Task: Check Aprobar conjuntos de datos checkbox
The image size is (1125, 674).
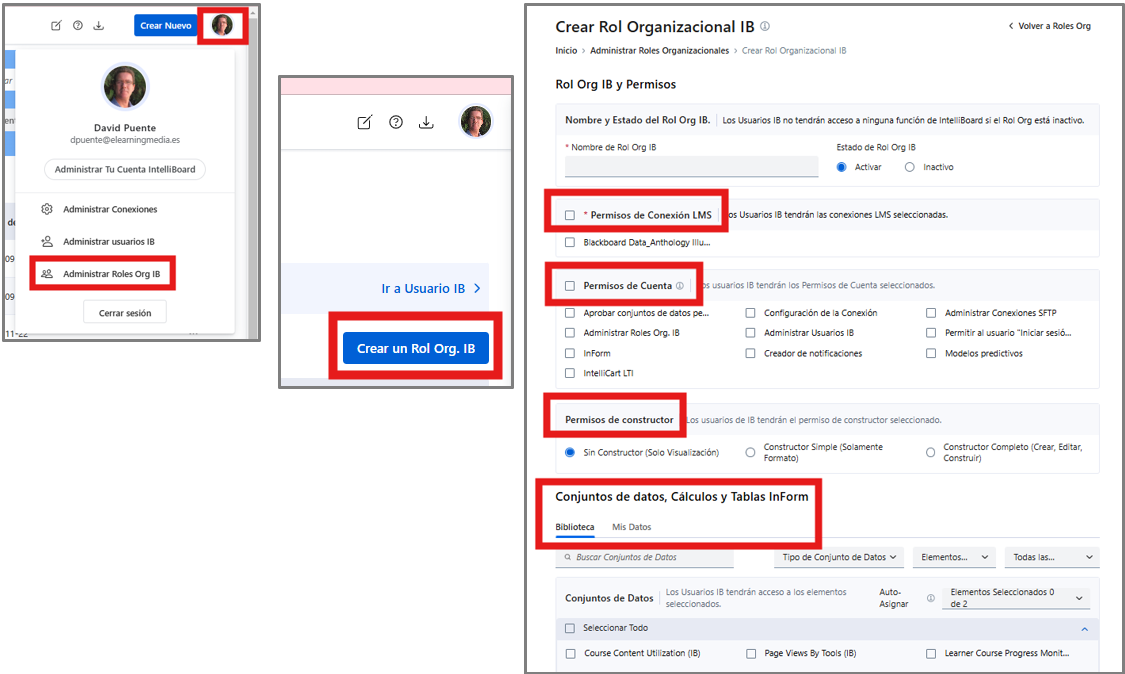Action: coord(570,313)
